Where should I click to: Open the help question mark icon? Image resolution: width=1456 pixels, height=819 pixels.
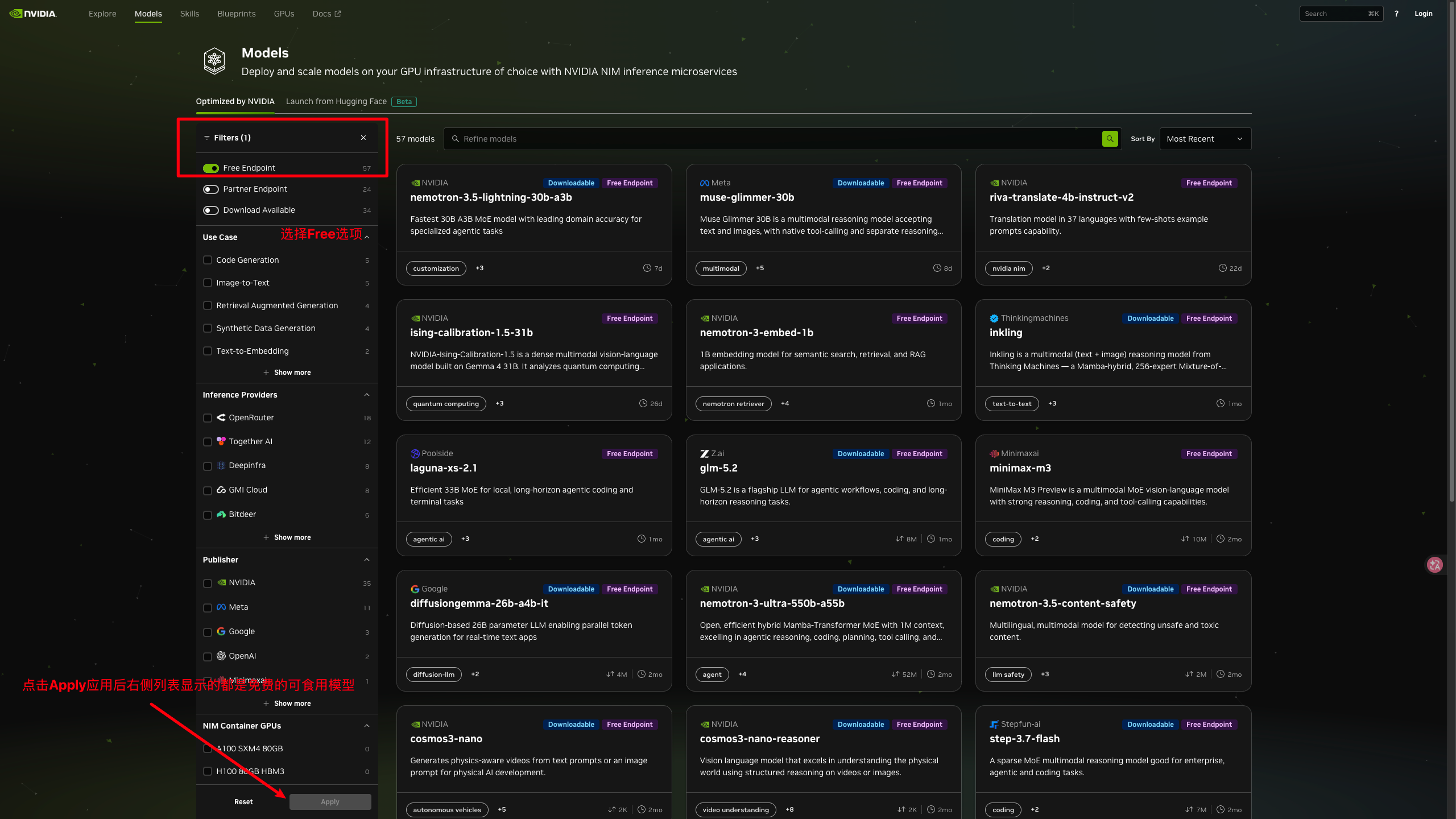[1396, 14]
